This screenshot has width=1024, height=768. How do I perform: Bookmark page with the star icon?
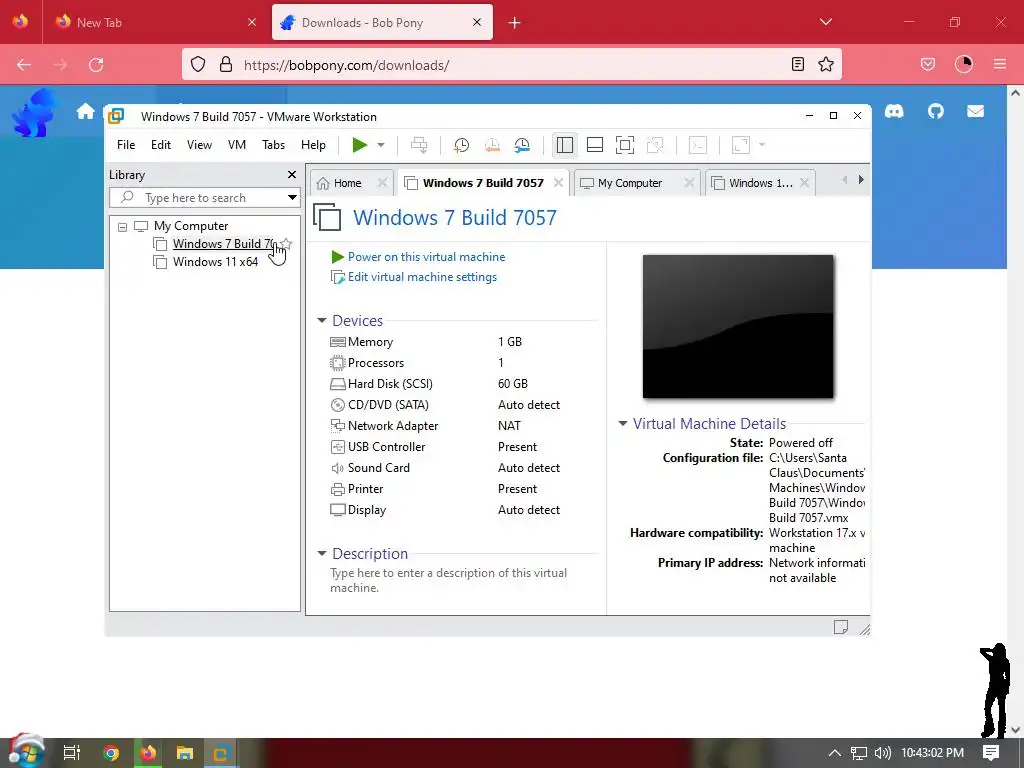[x=826, y=64]
